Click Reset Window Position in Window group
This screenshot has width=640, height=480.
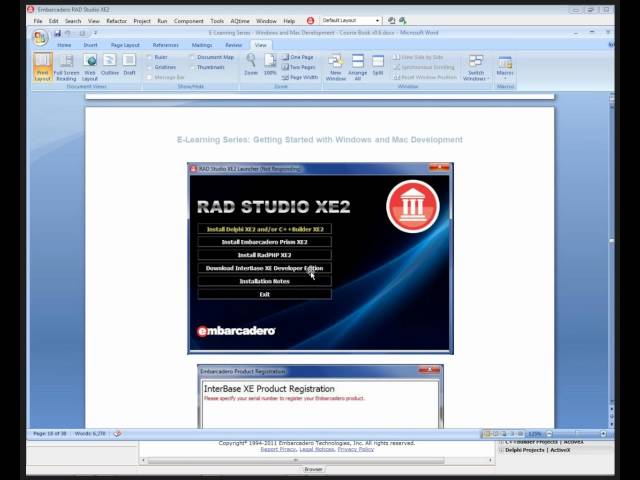[425, 77]
